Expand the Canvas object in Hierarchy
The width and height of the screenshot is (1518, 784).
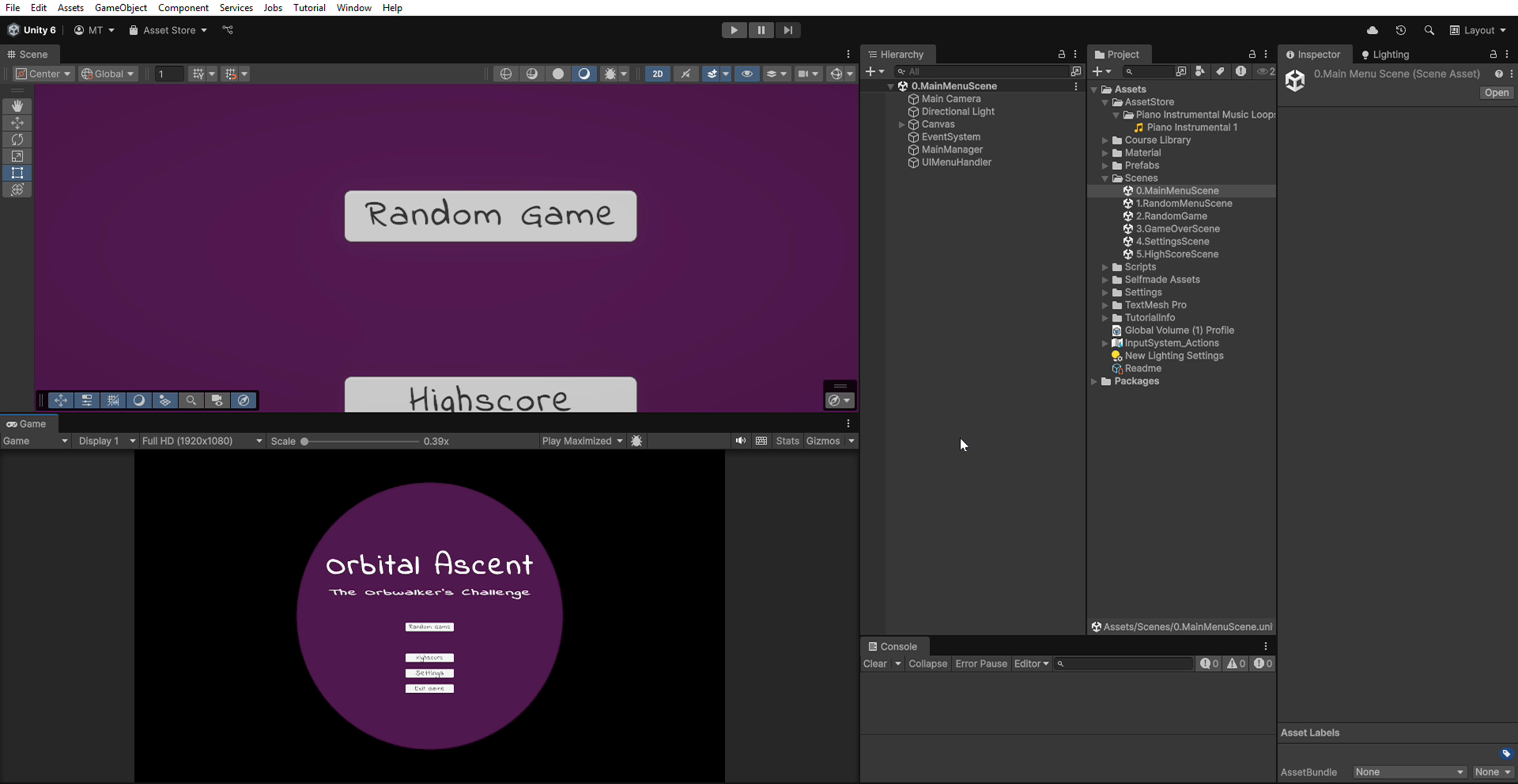pos(901,125)
